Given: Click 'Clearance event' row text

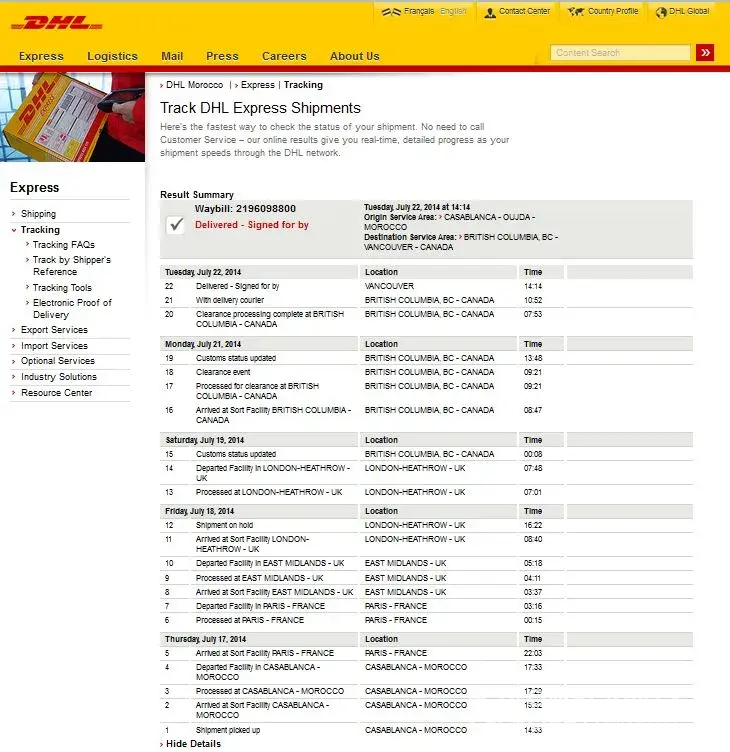Looking at the screenshot, I should click(x=223, y=372).
